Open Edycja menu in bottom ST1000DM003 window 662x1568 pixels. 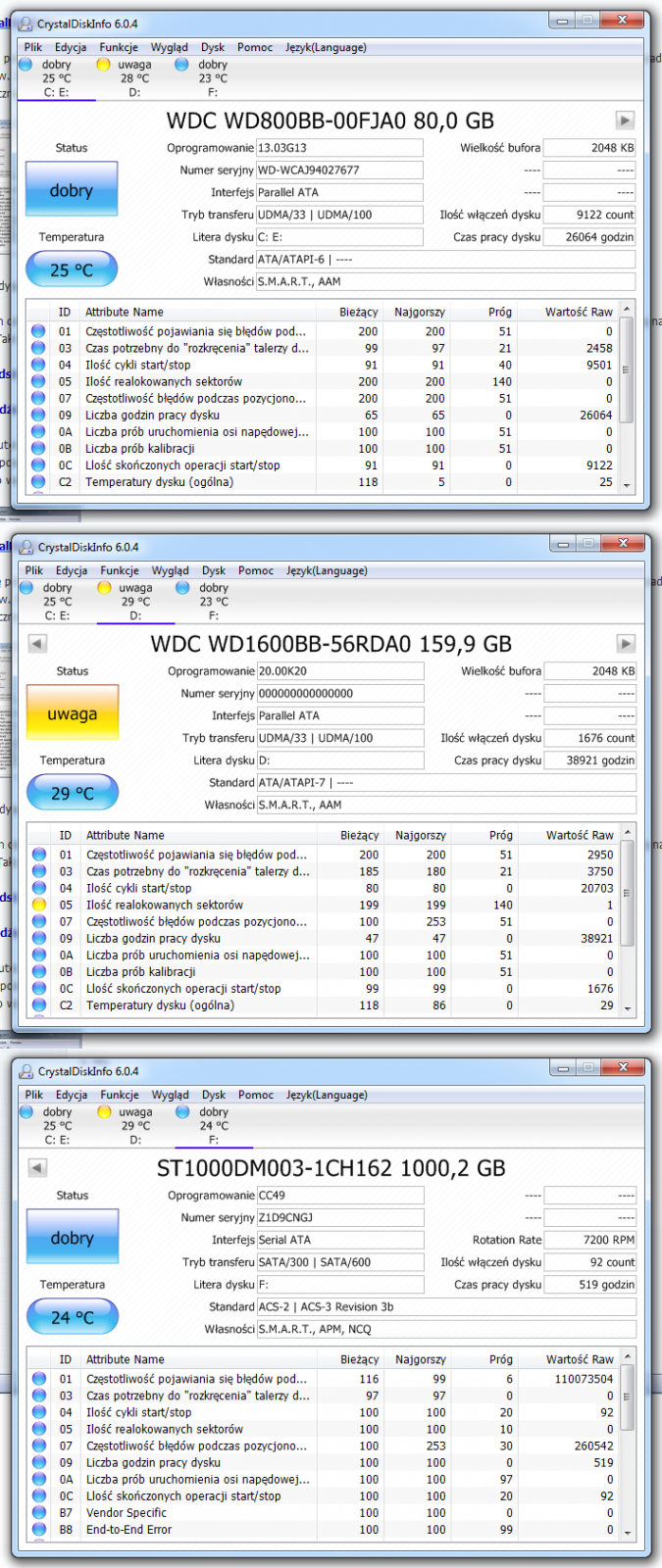click(x=72, y=1095)
